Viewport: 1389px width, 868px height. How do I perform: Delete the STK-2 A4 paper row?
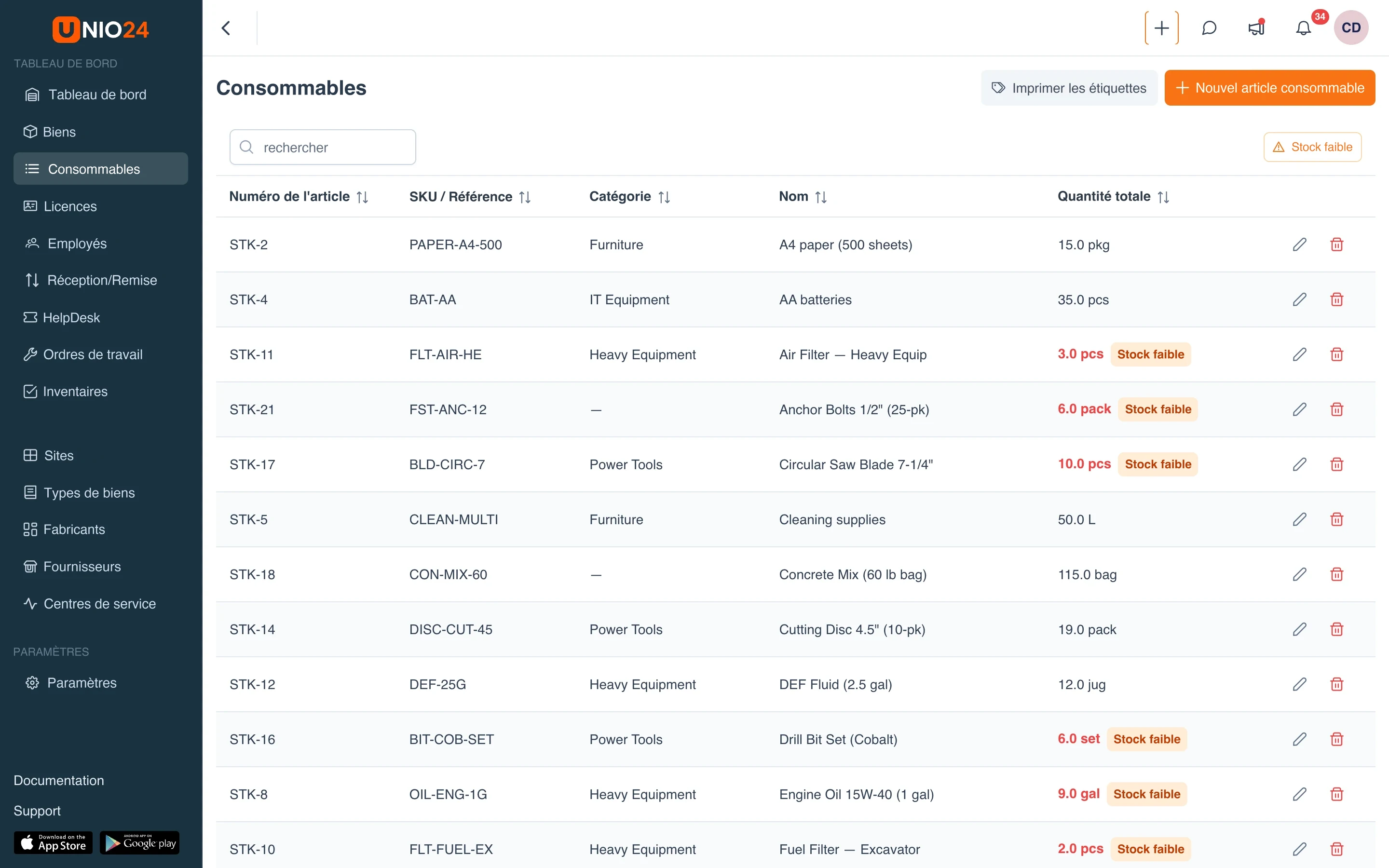[x=1337, y=244]
